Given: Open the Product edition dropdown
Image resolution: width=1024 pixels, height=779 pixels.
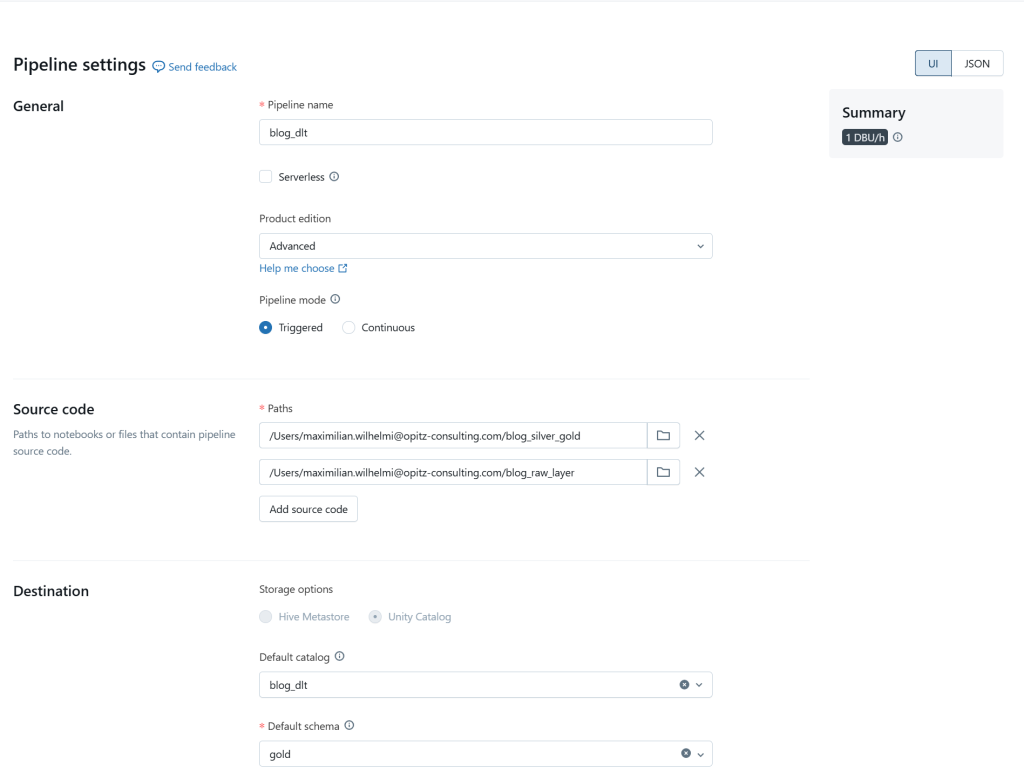Looking at the screenshot, I should pyautogui.click(x=485, y=246).
